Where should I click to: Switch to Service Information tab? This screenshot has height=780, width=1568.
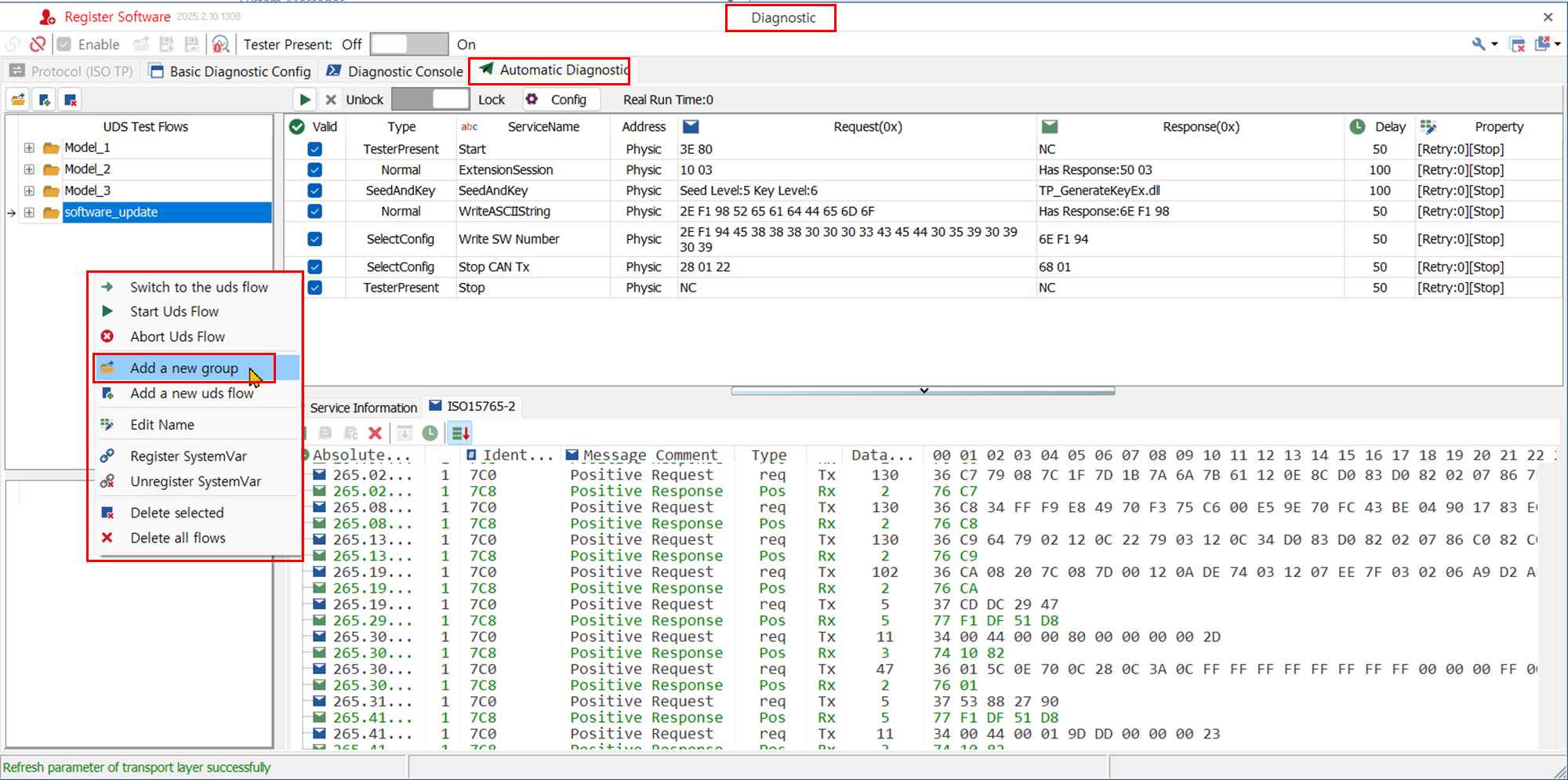[363, 408]
